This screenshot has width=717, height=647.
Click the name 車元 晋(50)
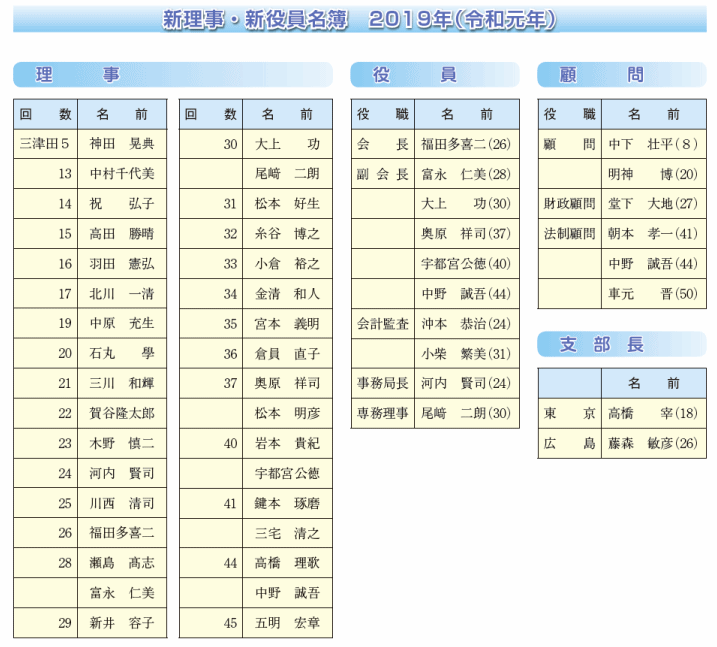point(653,294)
